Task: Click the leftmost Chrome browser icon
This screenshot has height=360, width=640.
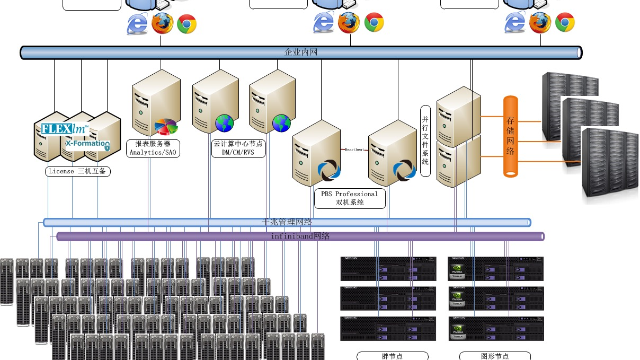Action: point(187,24)
